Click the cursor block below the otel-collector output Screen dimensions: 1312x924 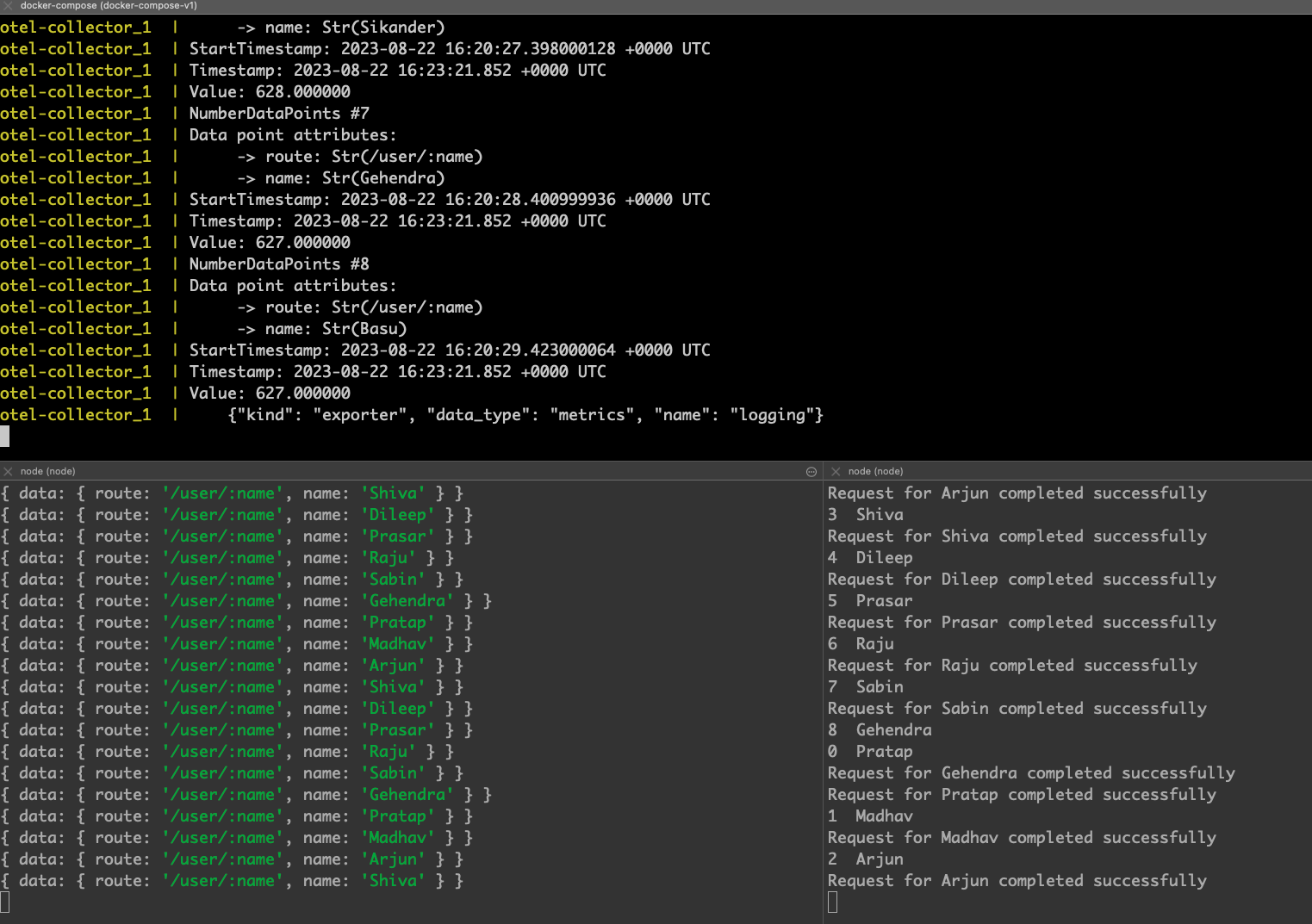pyautogui.click(x=5, y=437)
